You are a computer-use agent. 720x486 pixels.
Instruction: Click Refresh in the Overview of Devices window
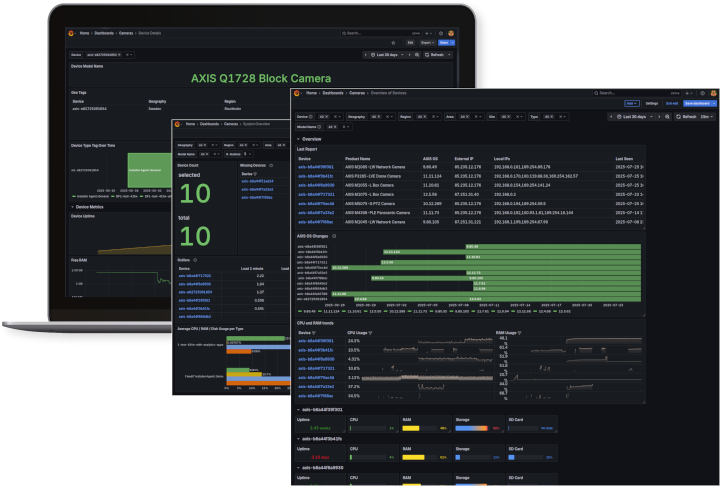pos(687,117)
